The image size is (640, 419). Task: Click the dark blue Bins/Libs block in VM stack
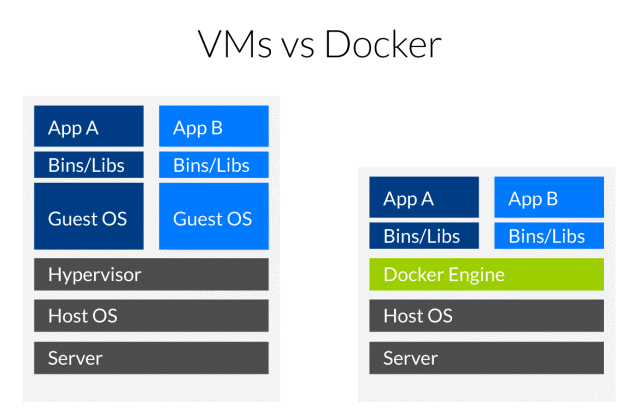click(x=89, y=165)
